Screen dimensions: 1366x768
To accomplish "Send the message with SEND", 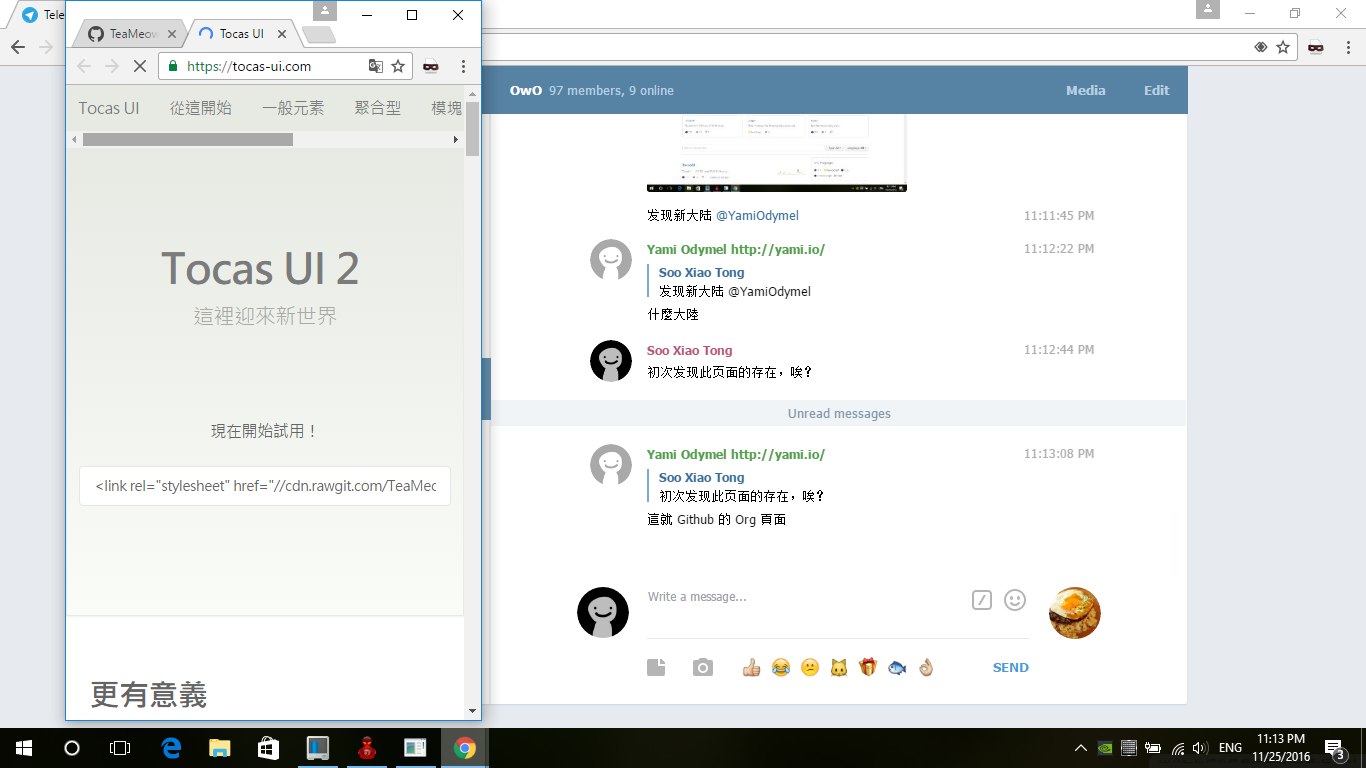I will [1010, 667].
